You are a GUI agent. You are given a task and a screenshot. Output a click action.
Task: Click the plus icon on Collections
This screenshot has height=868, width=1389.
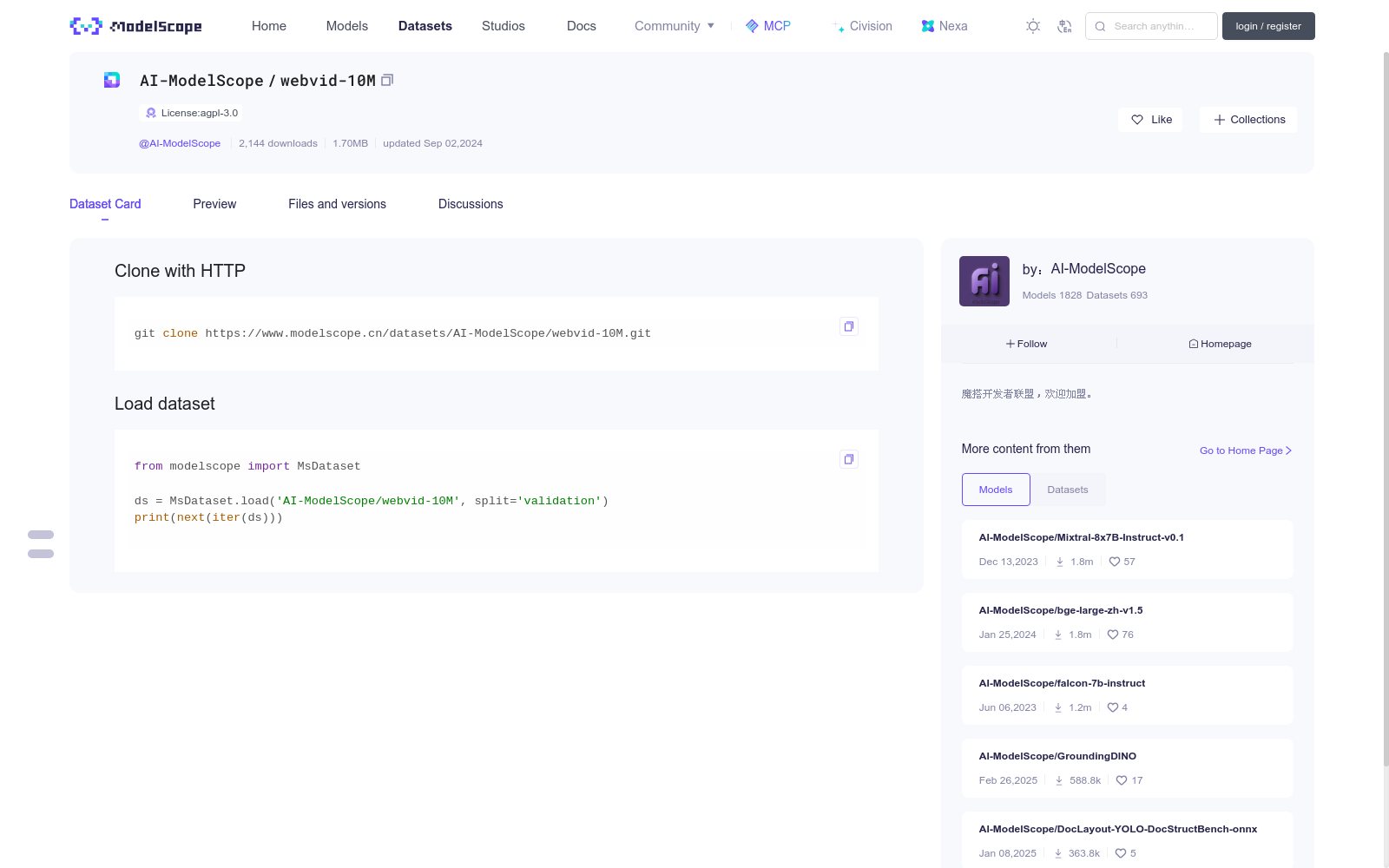click(1220, 120)
